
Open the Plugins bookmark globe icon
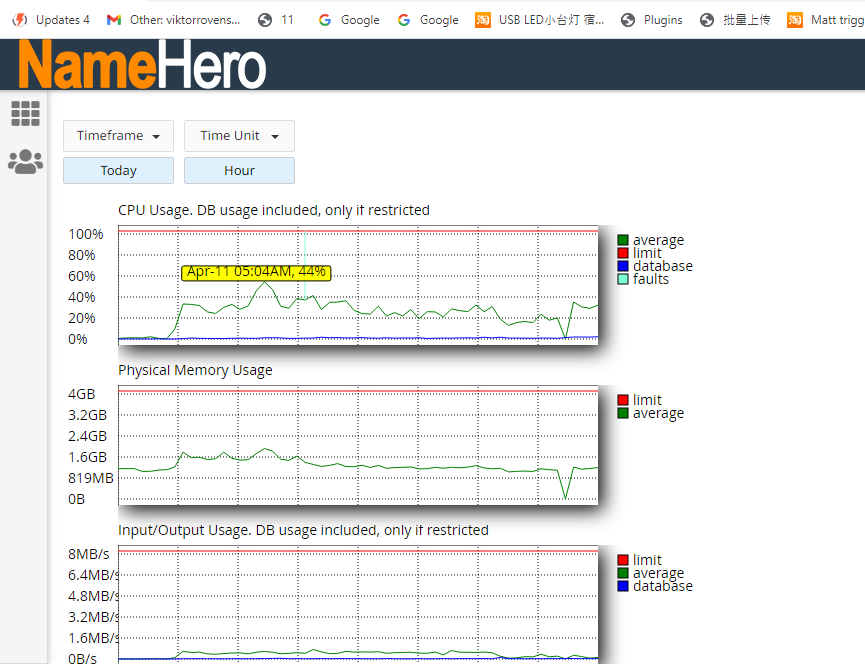(x=627, y=20)
